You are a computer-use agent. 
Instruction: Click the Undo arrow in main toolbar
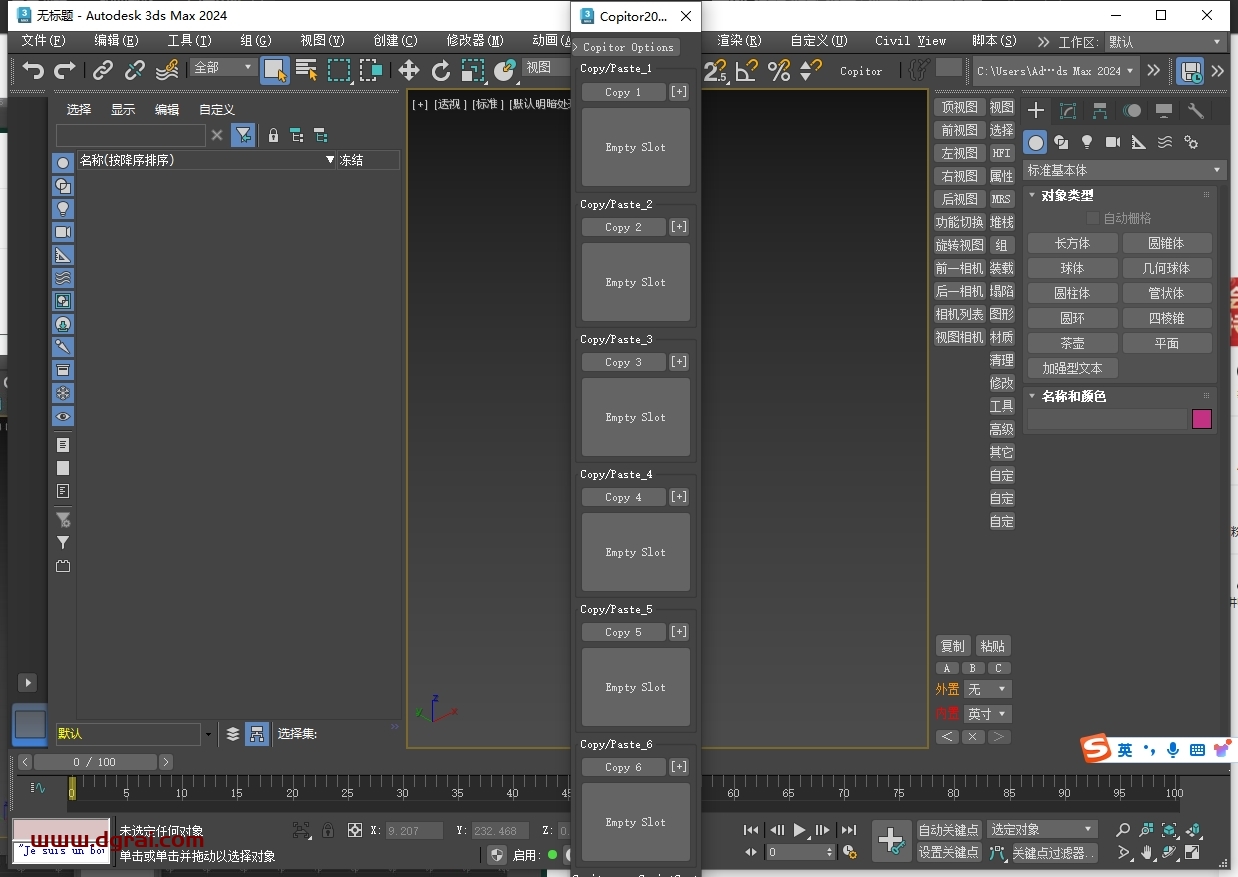pyautogui.click(x=34, y=70)
